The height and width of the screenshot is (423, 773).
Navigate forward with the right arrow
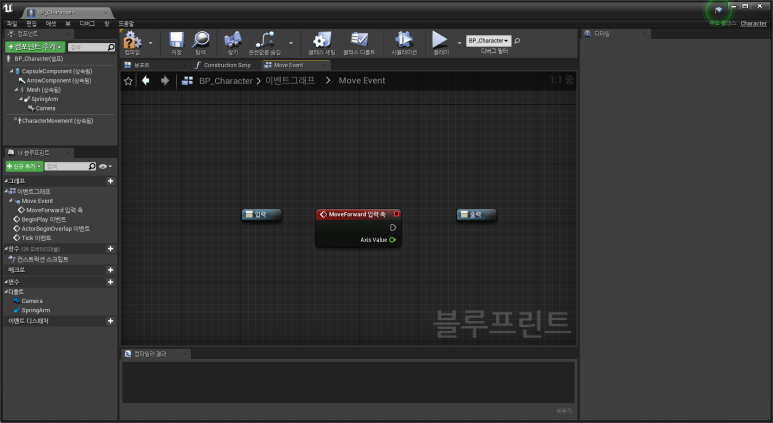165,80
